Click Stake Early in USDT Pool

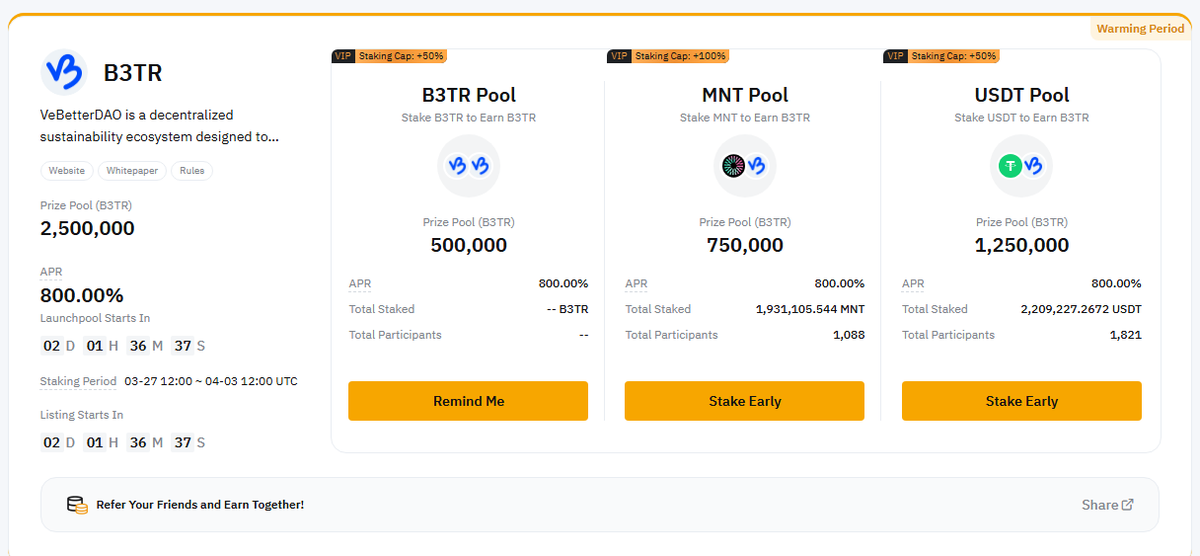tap(1021, 401)
